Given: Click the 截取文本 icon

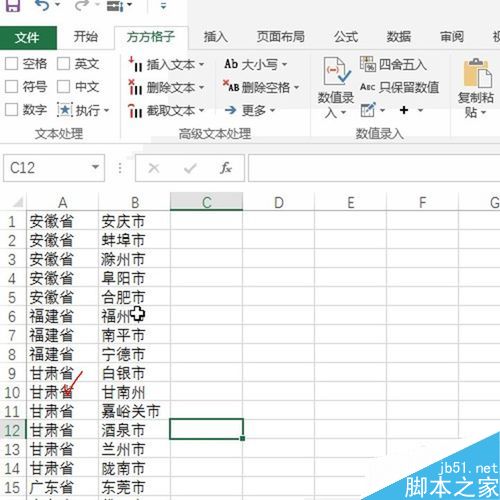Looking at the screenshot, I should tap(135, 110).
